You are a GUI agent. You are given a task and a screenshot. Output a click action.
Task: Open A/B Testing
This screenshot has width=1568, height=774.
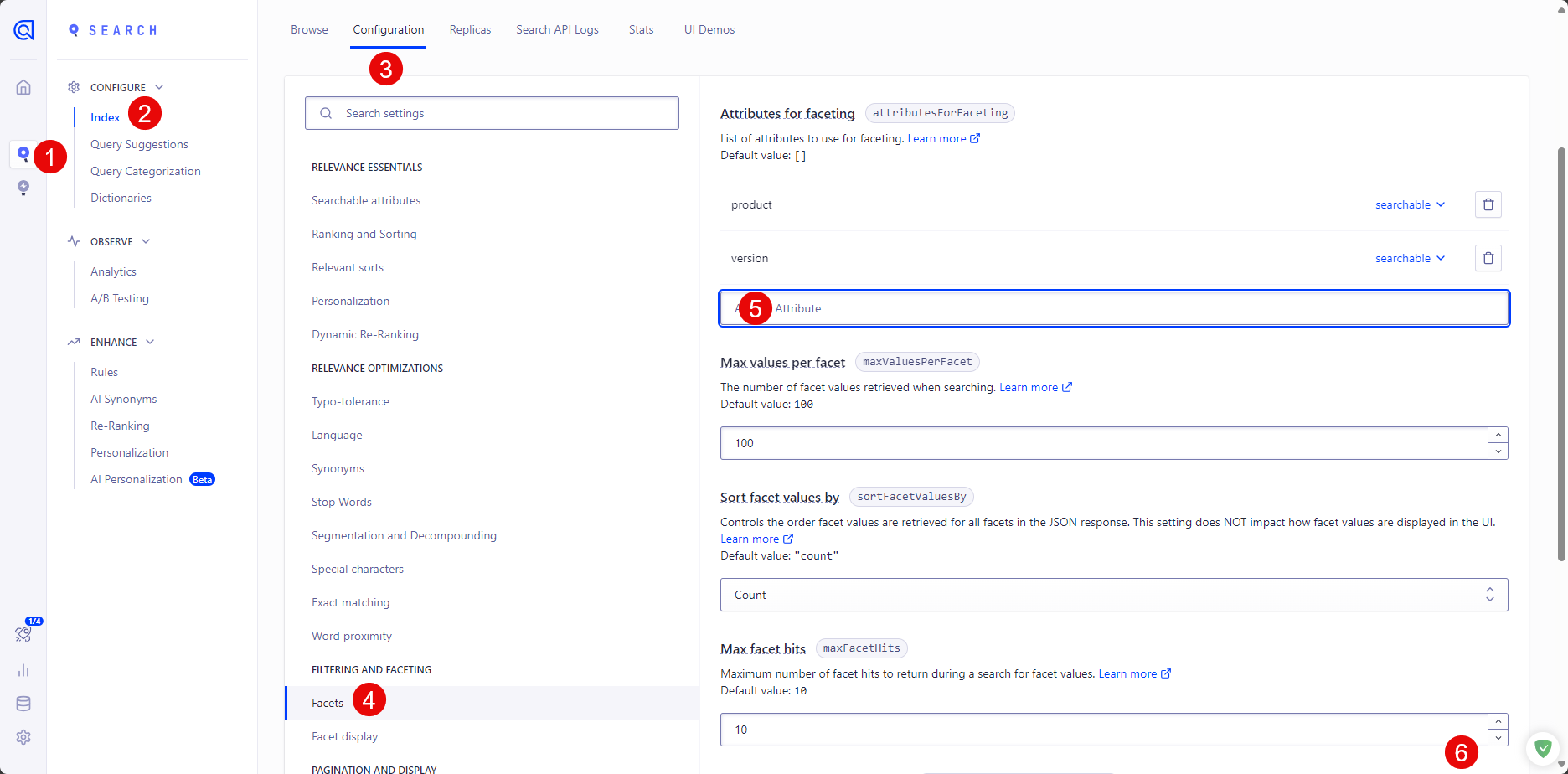click(120, 298)
